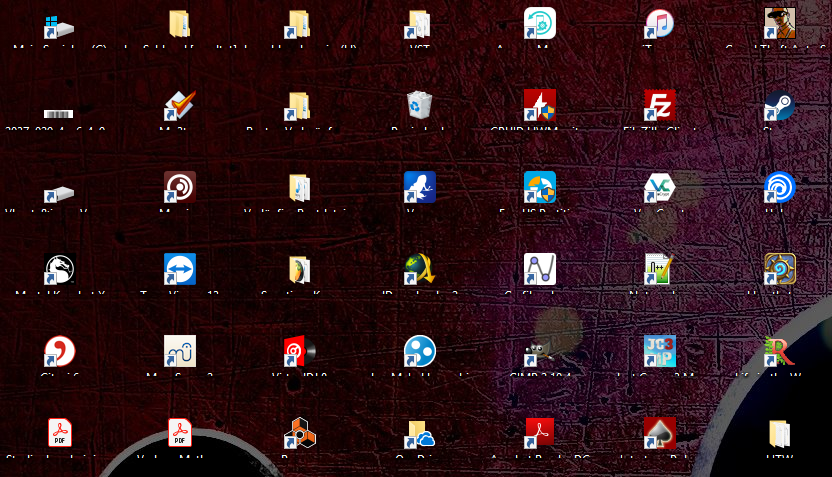Image resolution: width=832 pixels, height=477 pixels.
Task: Launch iTunes from the desktop
Action: click(659, 24)
